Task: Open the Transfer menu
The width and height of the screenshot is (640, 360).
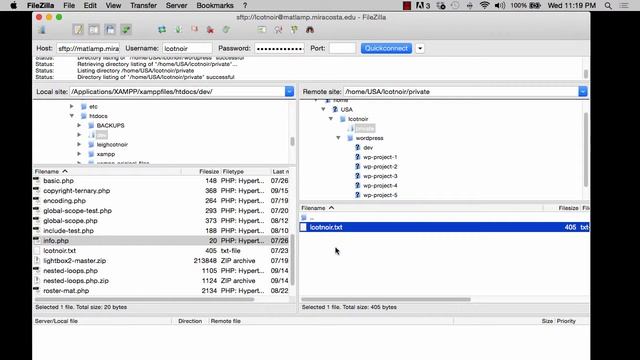Action: (143, 5)
